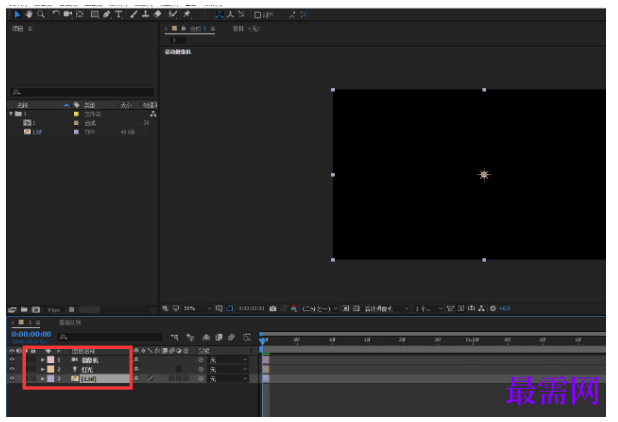Click the timeline current timecode 0:00:00:00
This screenshot has height=422, width=618.
tap(31, 334)
